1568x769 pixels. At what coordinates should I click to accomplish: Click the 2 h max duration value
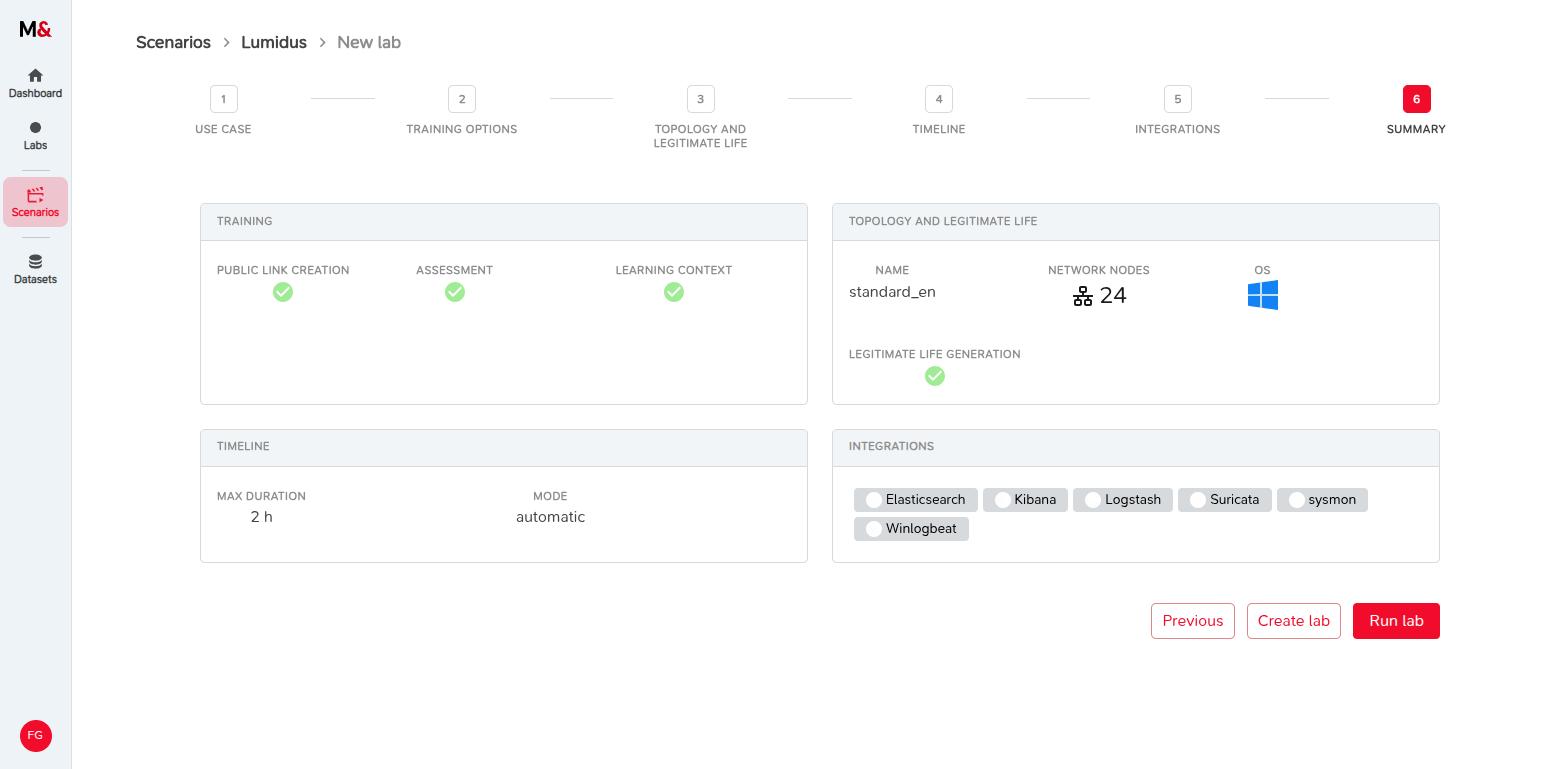[262, 517]
